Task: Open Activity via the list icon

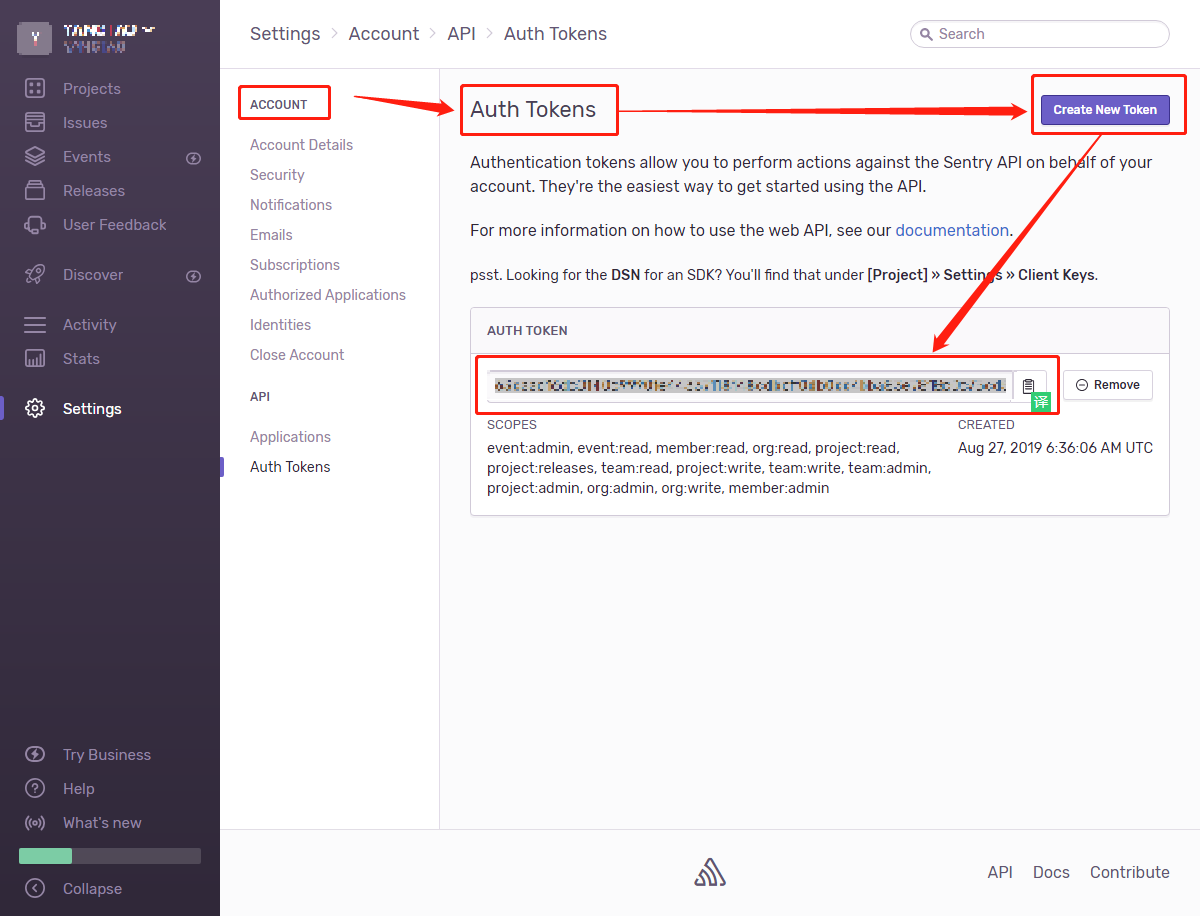Action: pos(35,325)
